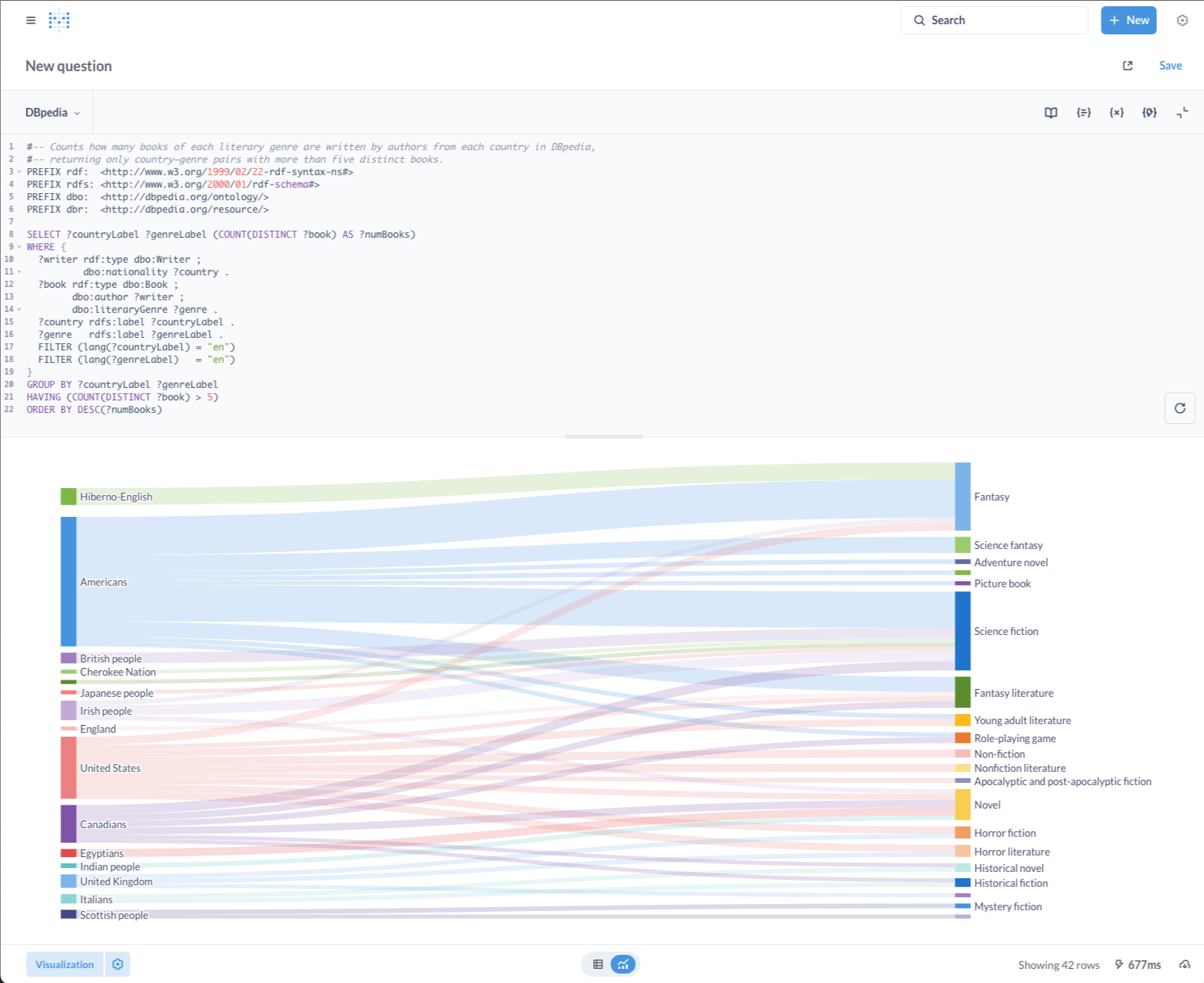Click the Picture book label
This screenshot has width=1204, height=983.
[1002, 583]
